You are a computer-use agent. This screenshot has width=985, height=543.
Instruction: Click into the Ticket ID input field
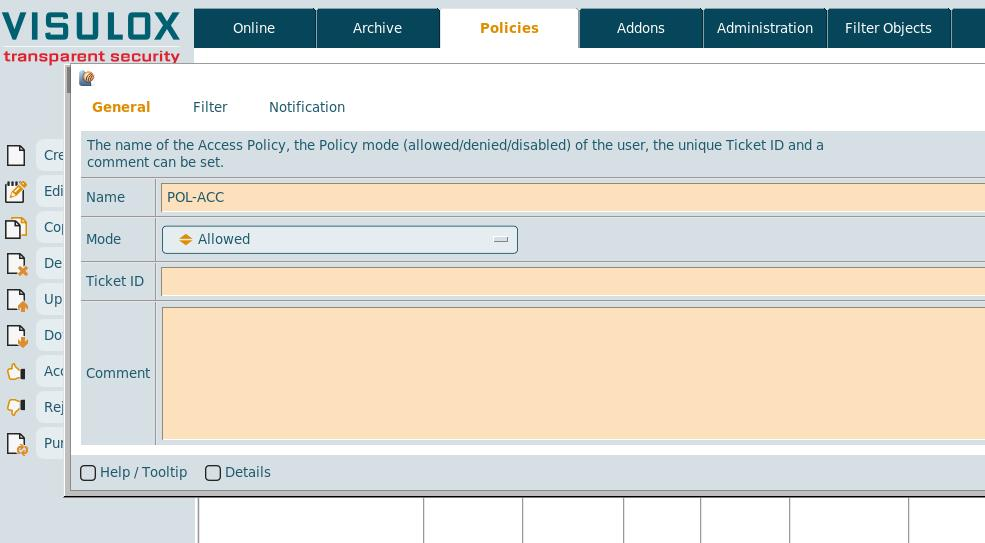[572, 281]
